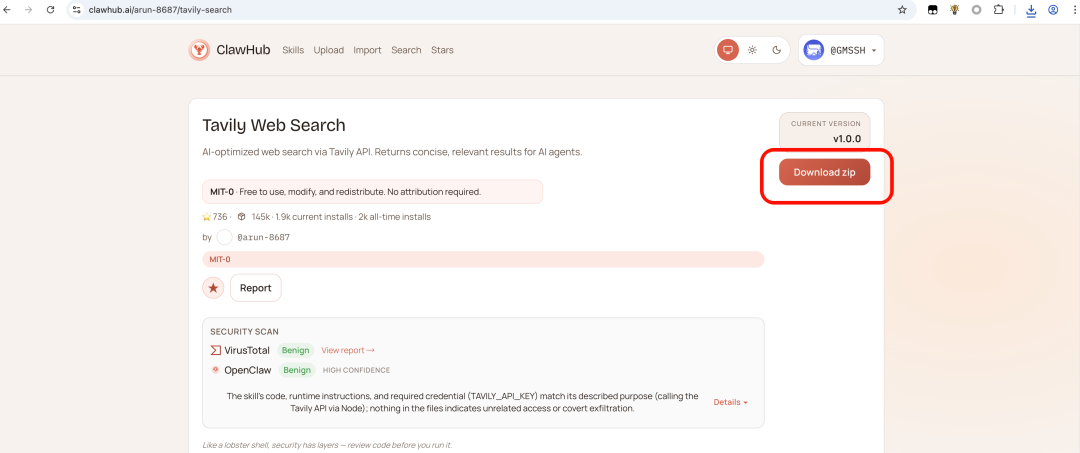This screenshot has width=1080, height=453.
Task: Click the ClawHub lobster logo
Action: pos(199,50)
